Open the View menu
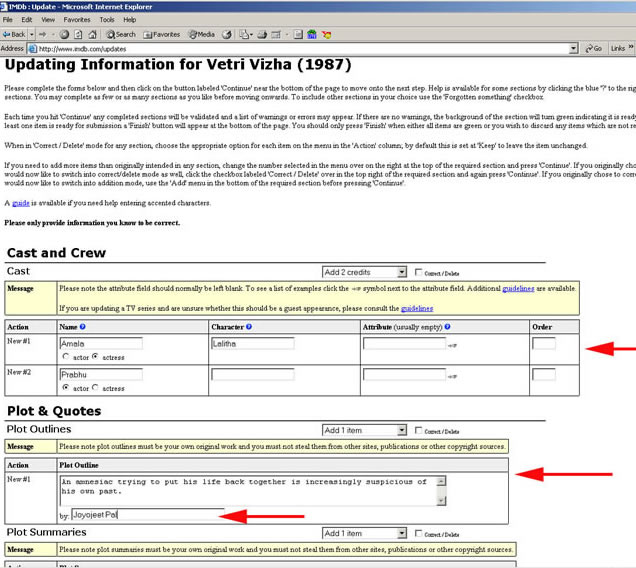The image size is (636, 568). pos(48,19)
